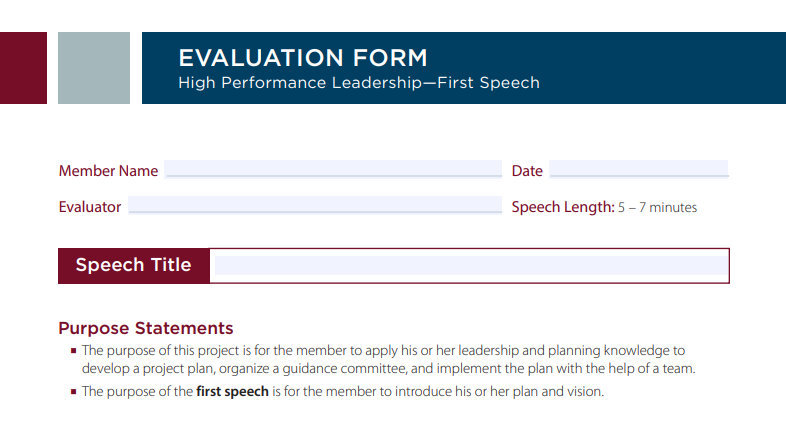
Task: Click the second red bullet marker
Action: tap(74, 392)
